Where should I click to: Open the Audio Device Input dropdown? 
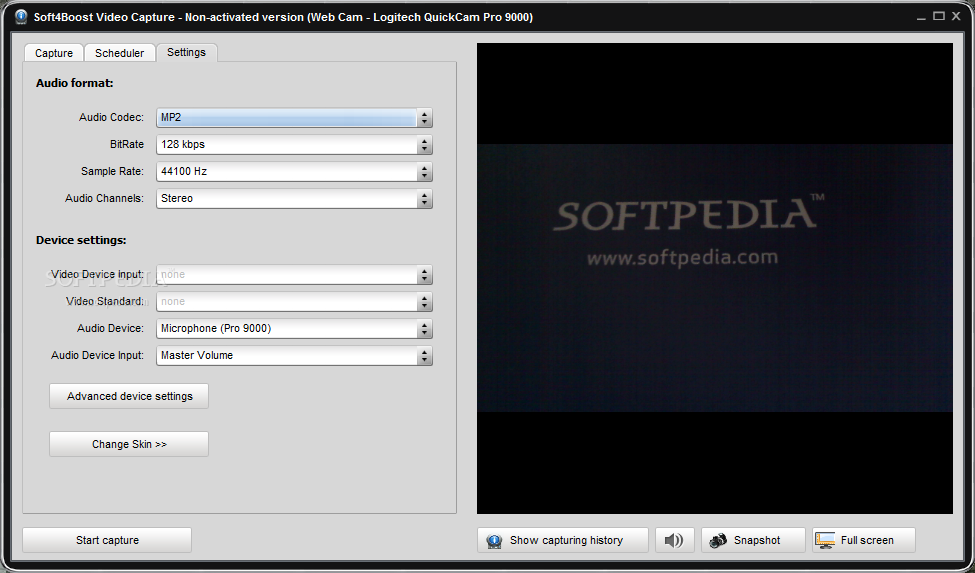pos(294,355)
